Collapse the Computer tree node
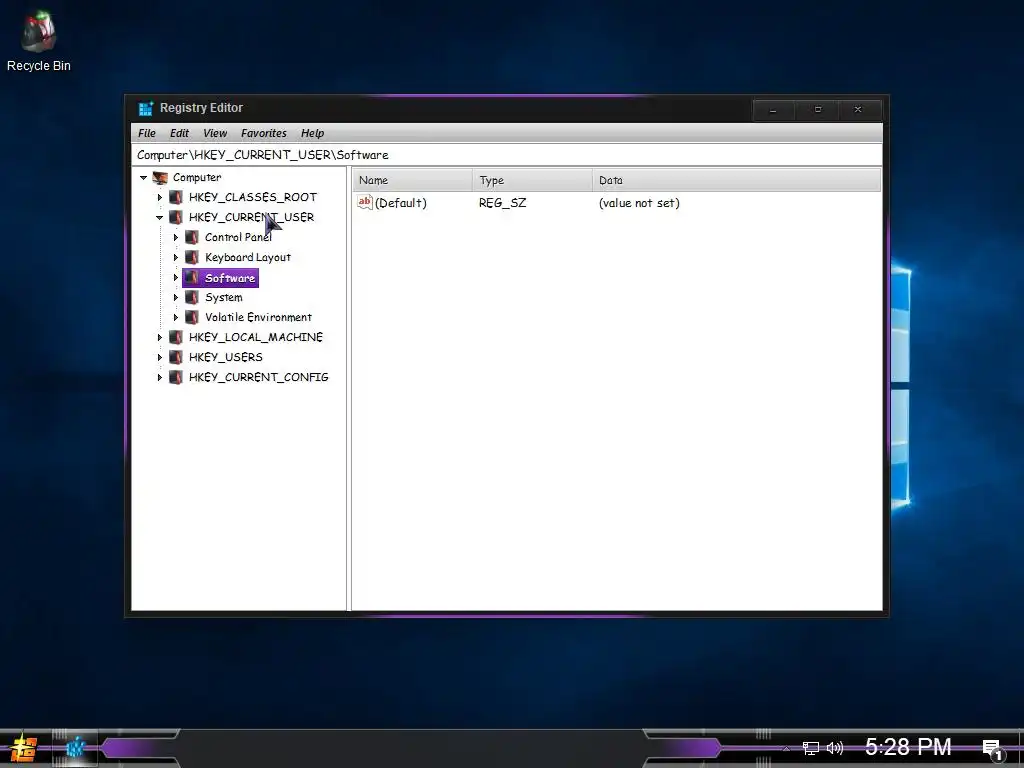1024x768 pixels. click(144, 178)
